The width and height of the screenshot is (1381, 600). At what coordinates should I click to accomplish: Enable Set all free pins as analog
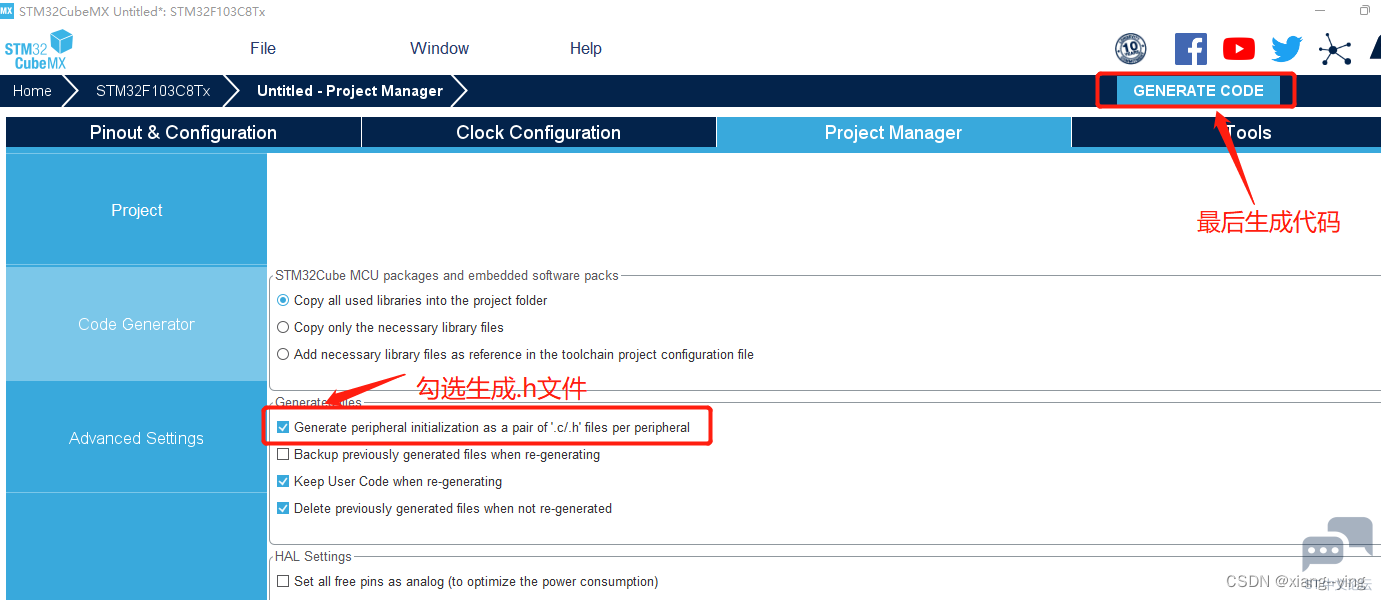point(283,581)
